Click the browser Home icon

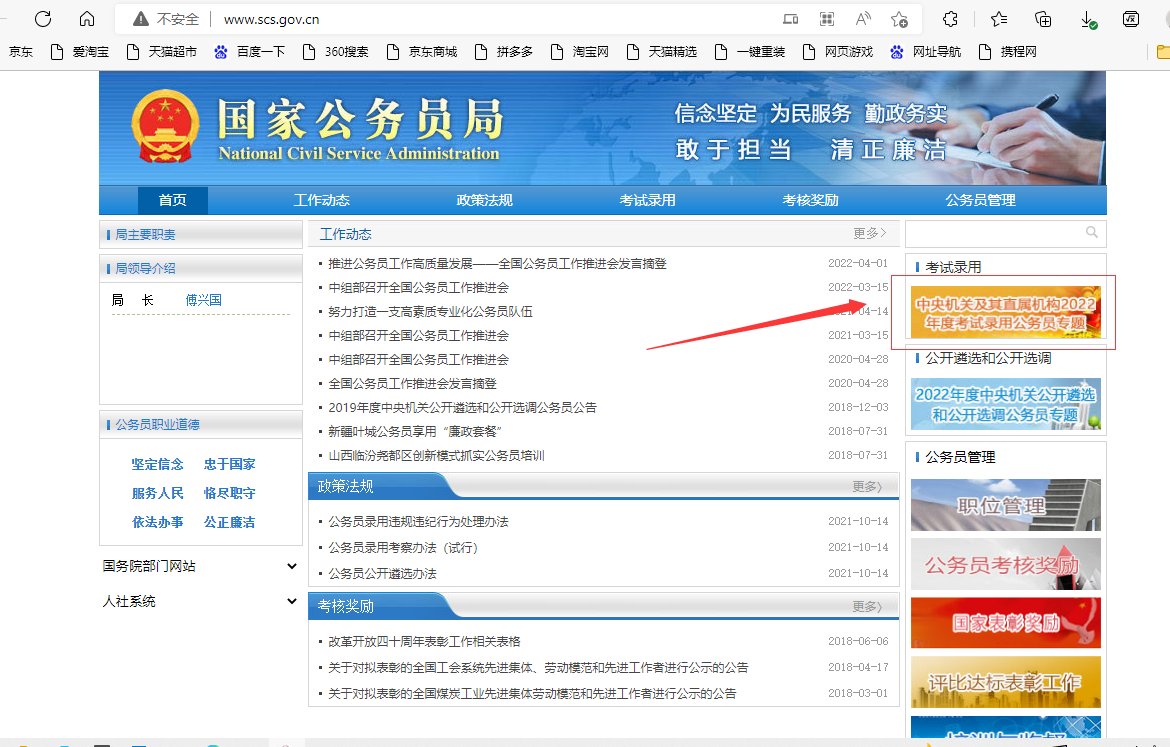(87, 18)
